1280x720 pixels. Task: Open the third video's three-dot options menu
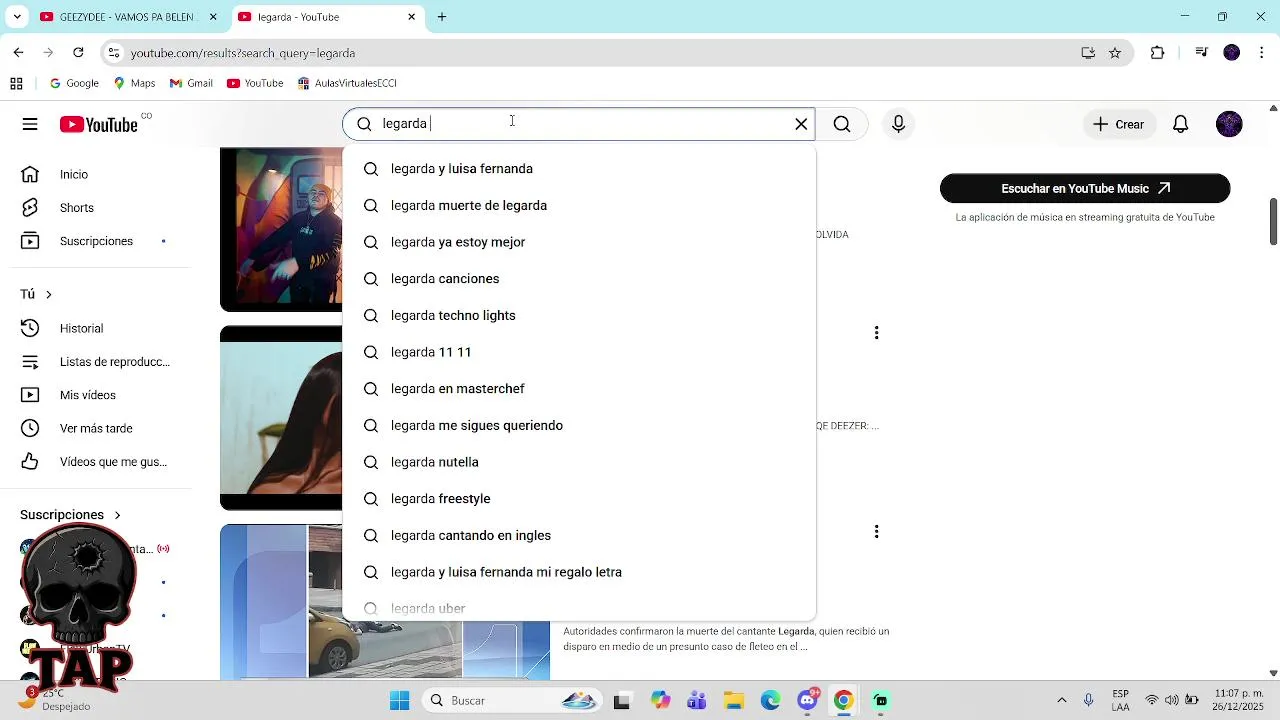(876, 532)
